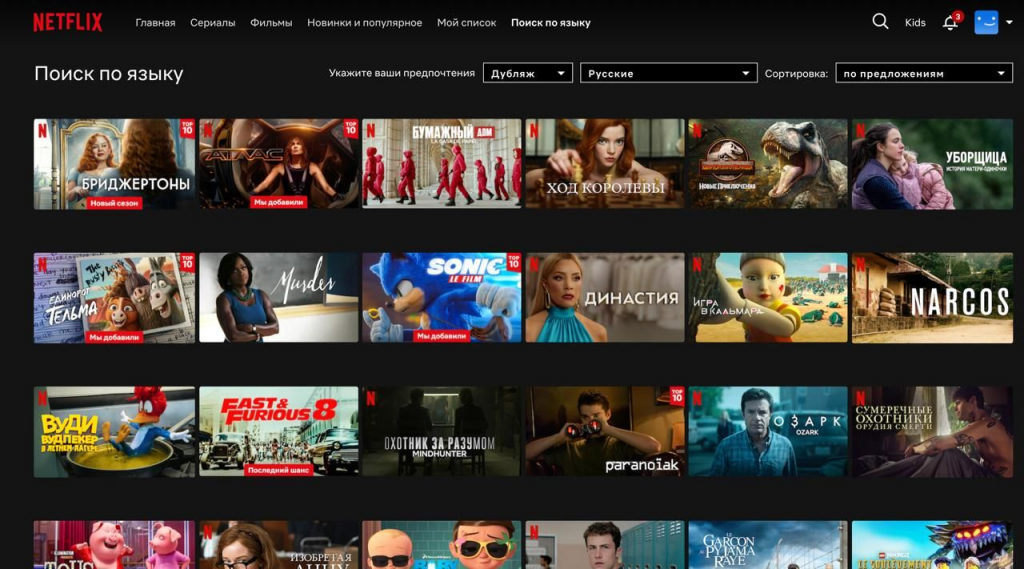Select the Sonic le film thumbnail
1024x569 pixels.
pos(441,297)
